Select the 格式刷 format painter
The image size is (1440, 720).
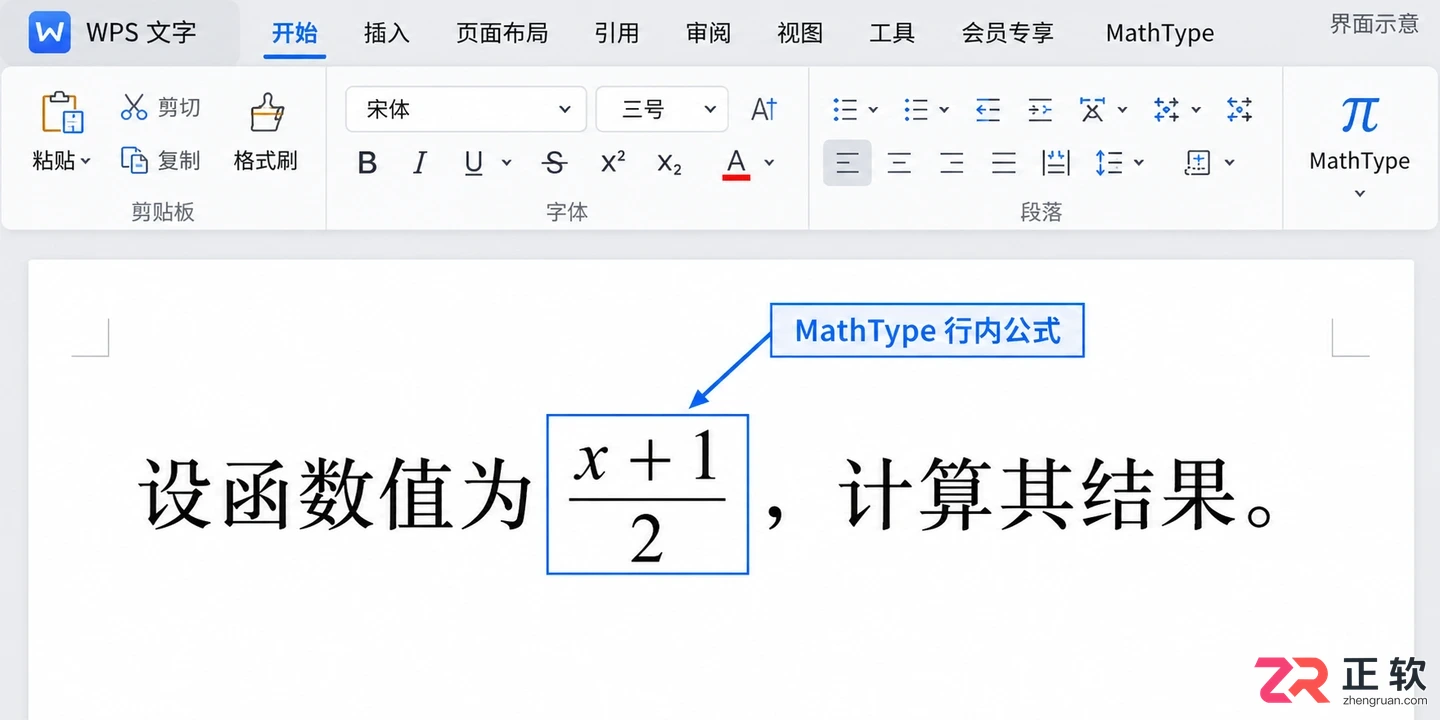coord(266,132)
